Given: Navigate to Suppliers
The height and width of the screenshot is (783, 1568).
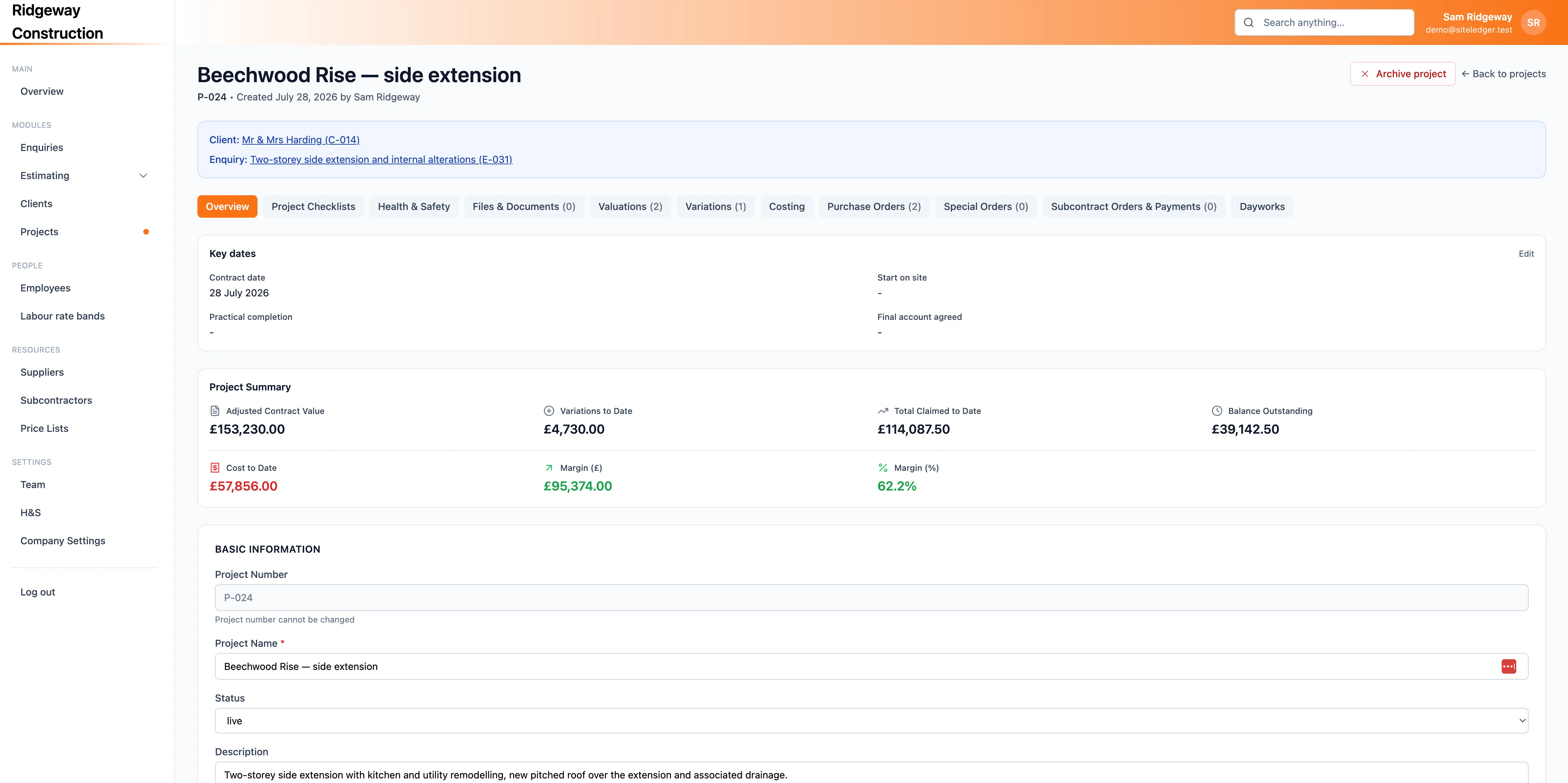Looking at the screenshot, I should pyautogui.click(x=42, y=372).
